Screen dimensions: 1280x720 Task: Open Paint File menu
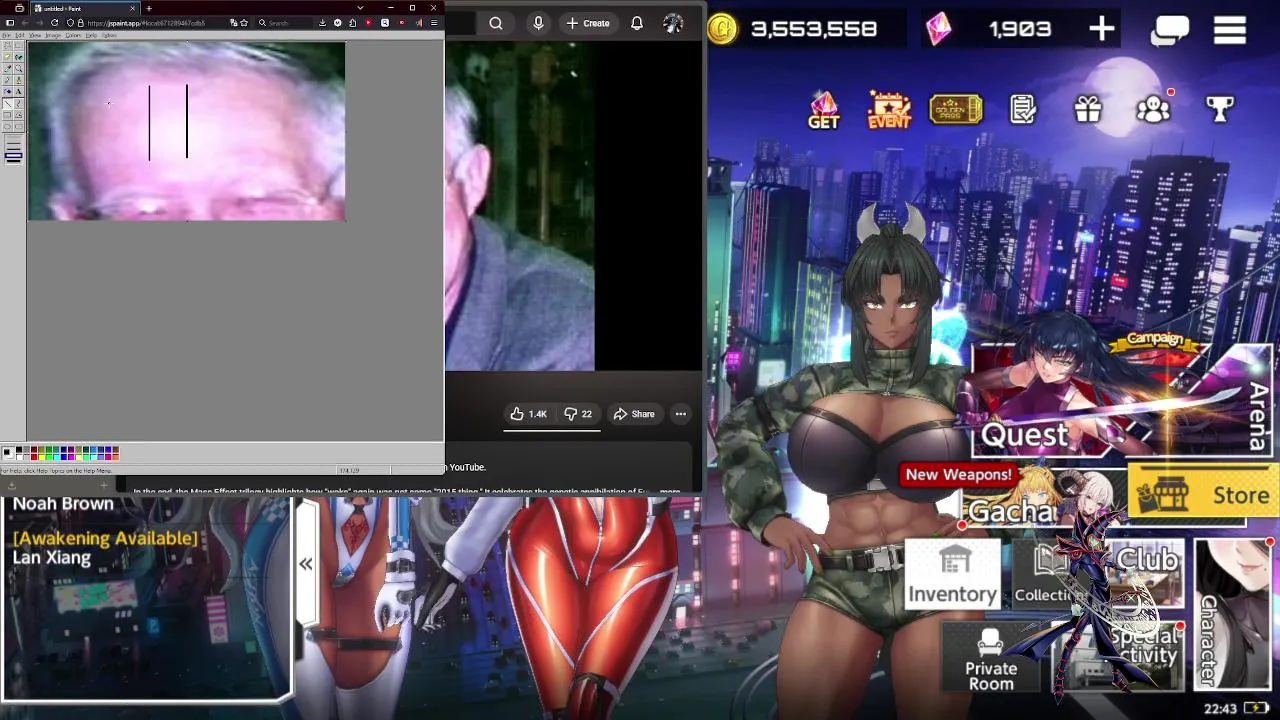pos(6,35)
